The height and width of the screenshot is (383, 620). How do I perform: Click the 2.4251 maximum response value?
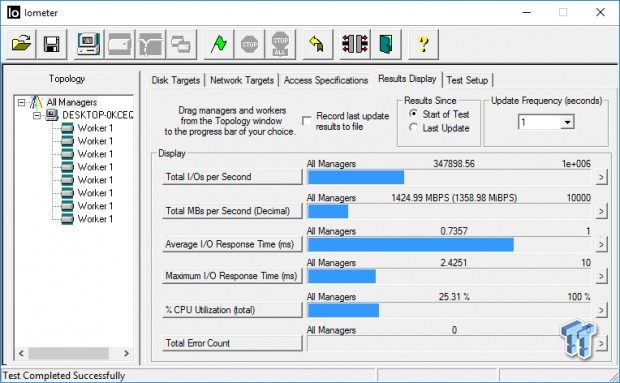tap(454, 263)
